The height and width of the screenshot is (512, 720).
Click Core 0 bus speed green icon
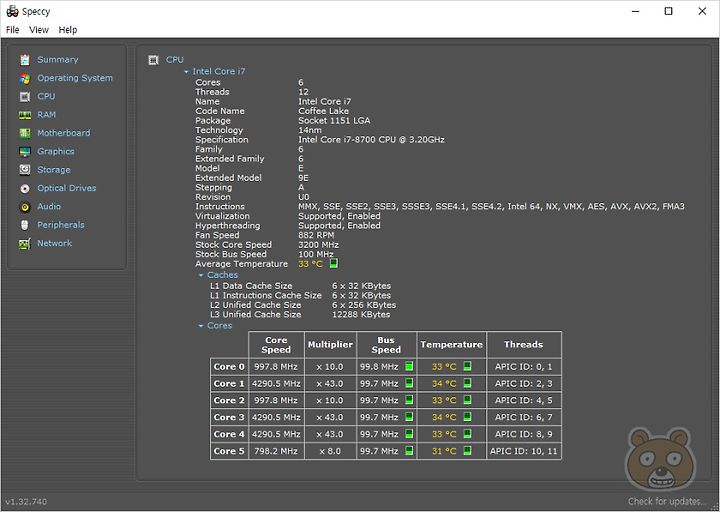click(409, 366)
